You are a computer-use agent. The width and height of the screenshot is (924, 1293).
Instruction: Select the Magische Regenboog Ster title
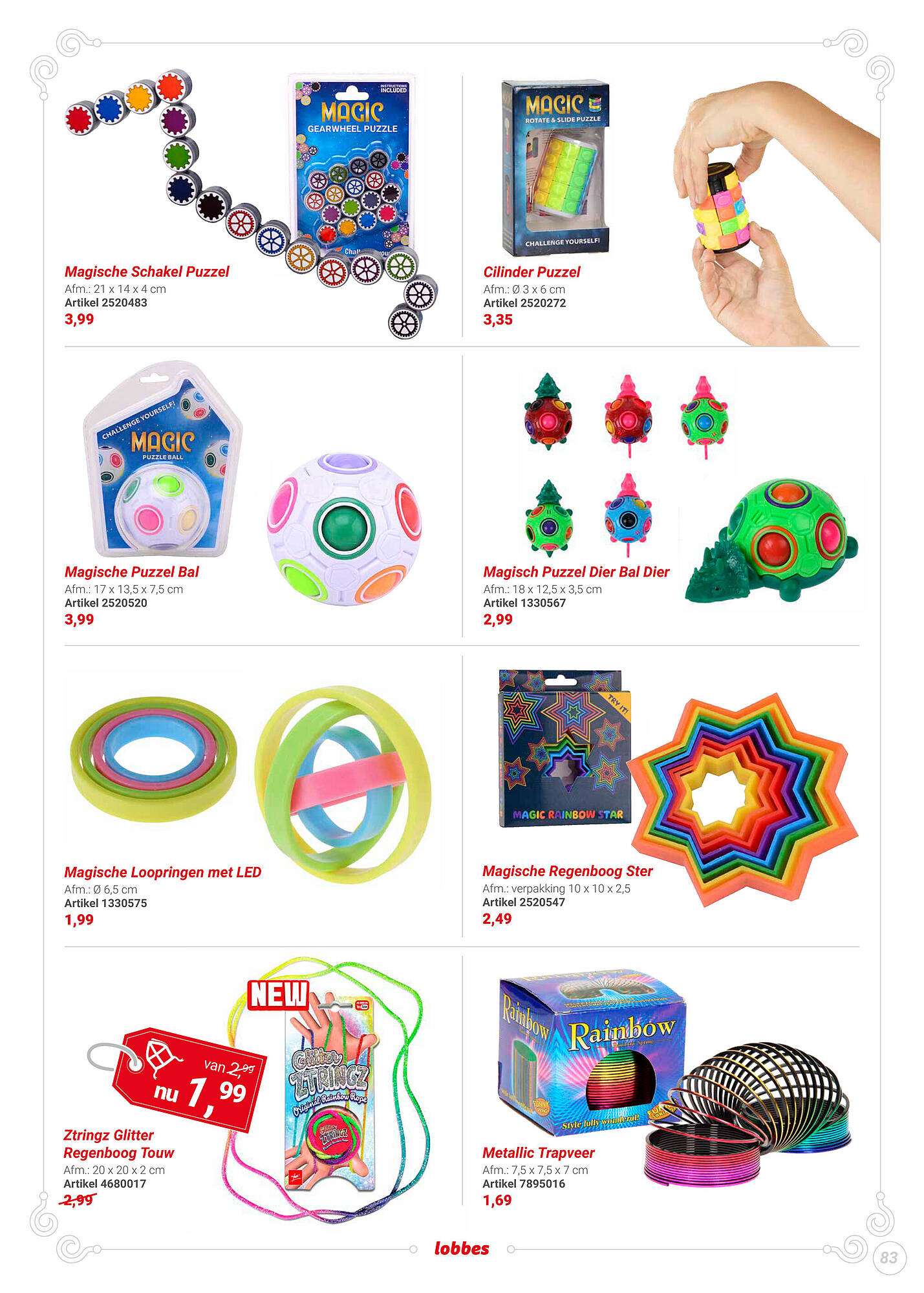tap(567, 871)
